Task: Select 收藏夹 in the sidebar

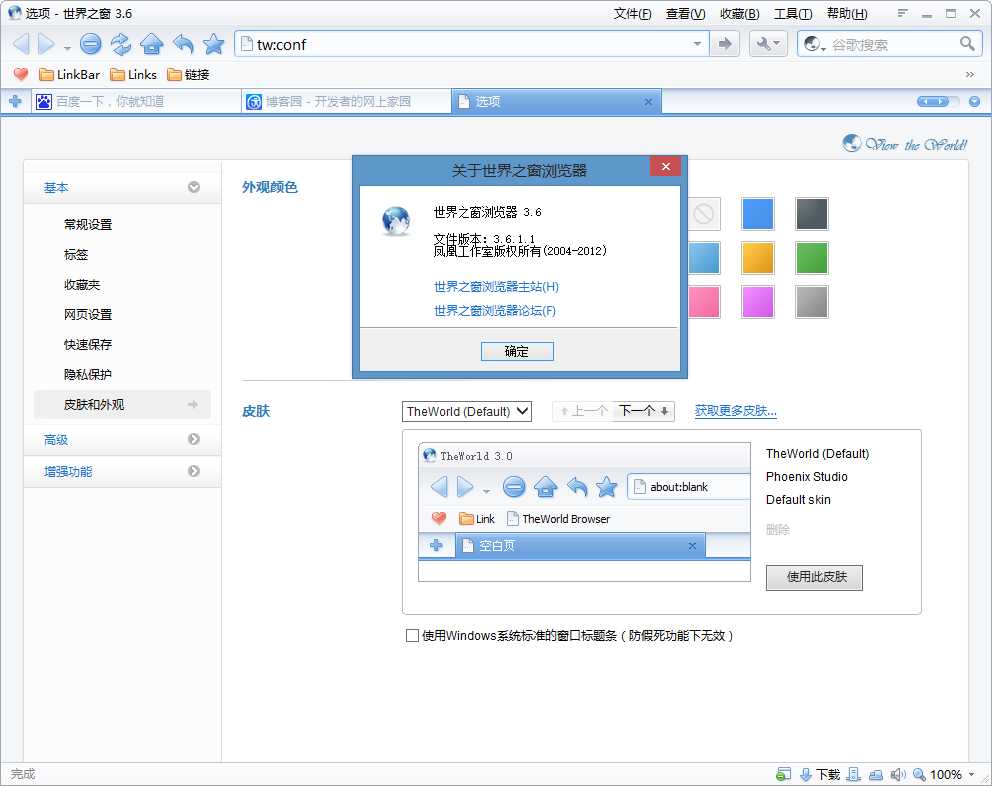Action: [82, 285]
